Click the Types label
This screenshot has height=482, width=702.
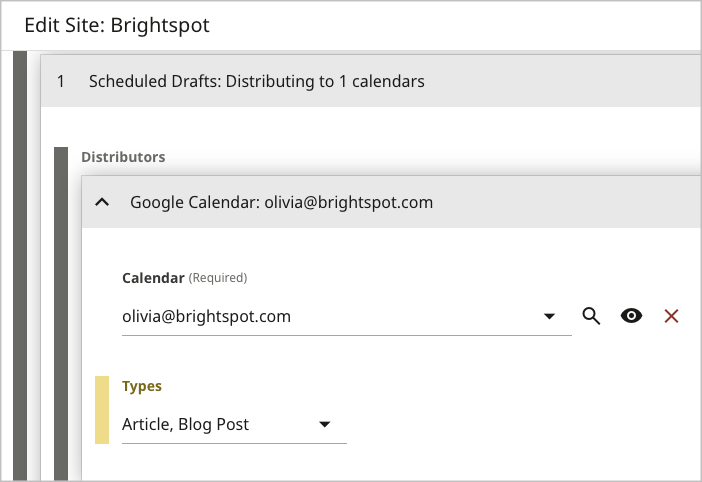(x=142, y=386)
